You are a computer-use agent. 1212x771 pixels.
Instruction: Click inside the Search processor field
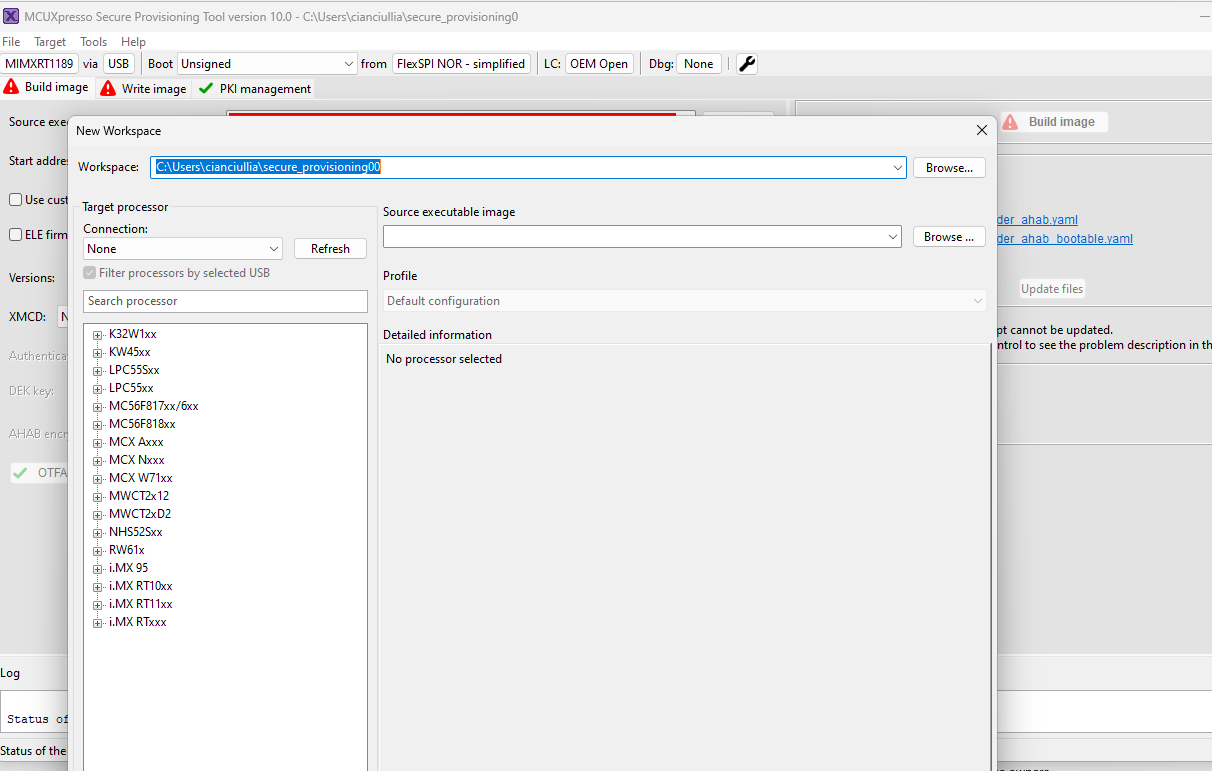(225, 300)
